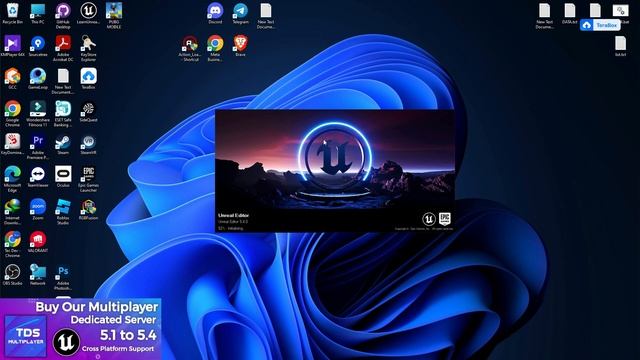This screenshot has width=640, height=360.
Task: Select the GCC desktop shortcut
Action: (x=13, y=78)
